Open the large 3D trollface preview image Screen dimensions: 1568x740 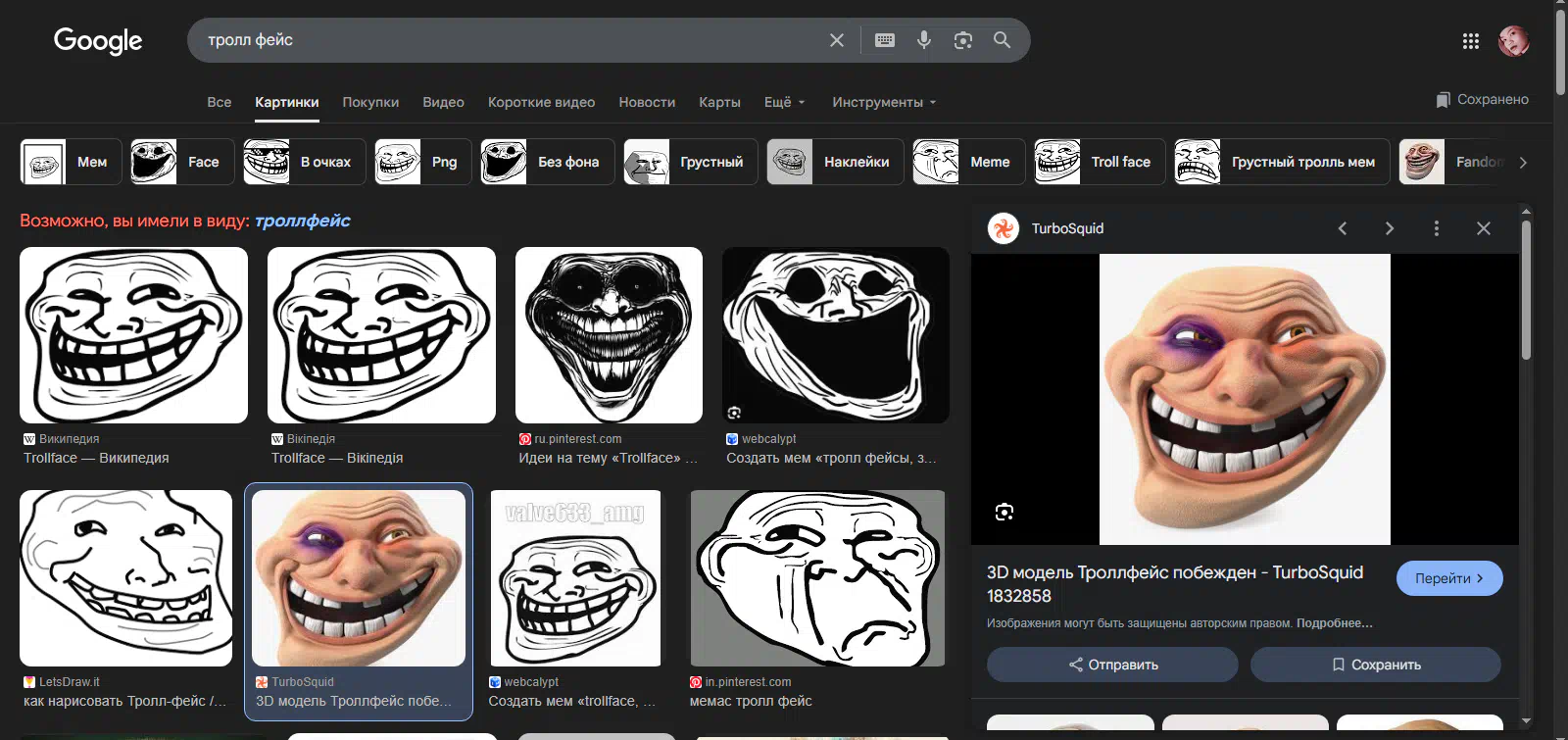(x=1245, y=399)
